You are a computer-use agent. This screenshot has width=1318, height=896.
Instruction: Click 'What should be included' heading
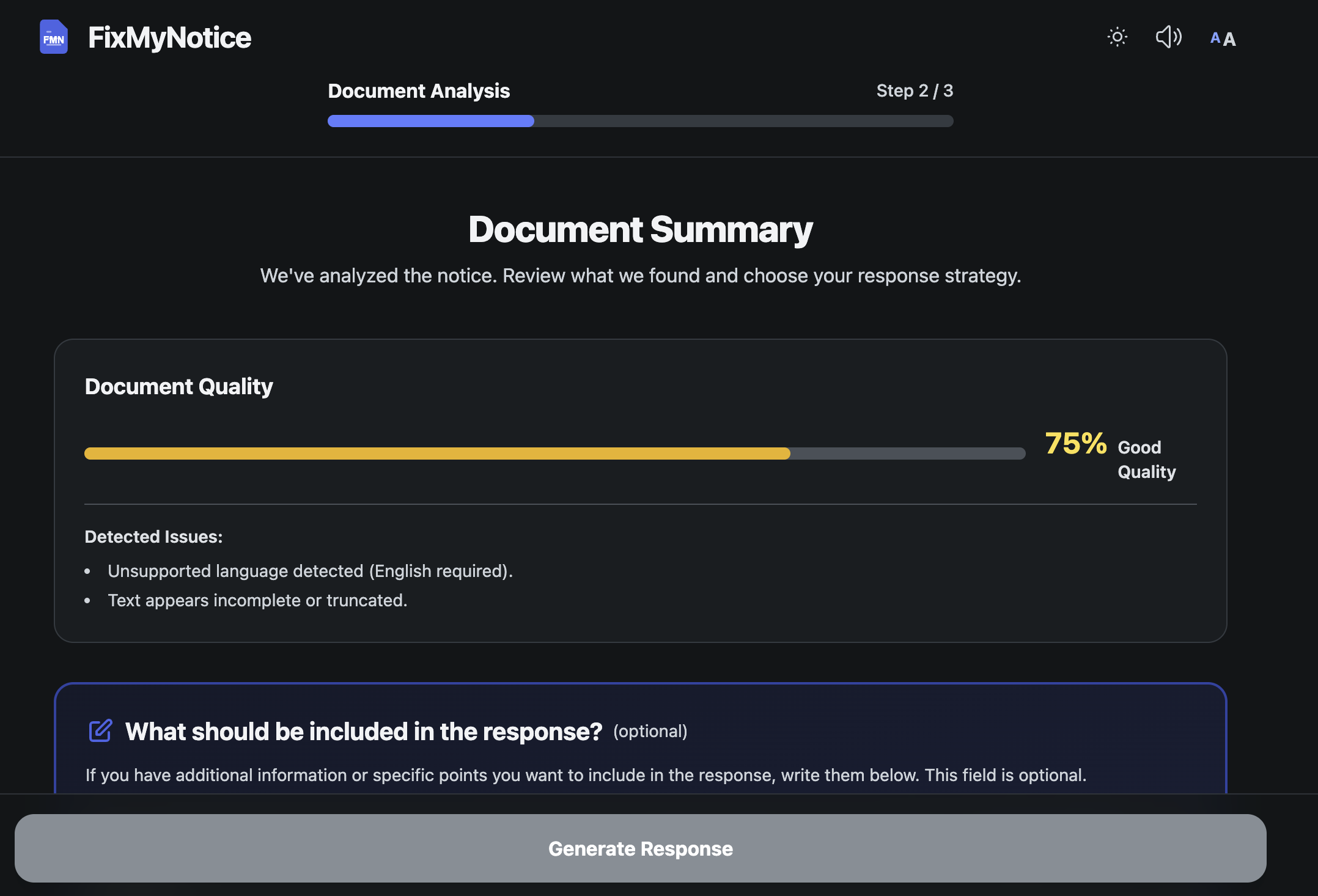pyautogui.click(x=363, y=732)
